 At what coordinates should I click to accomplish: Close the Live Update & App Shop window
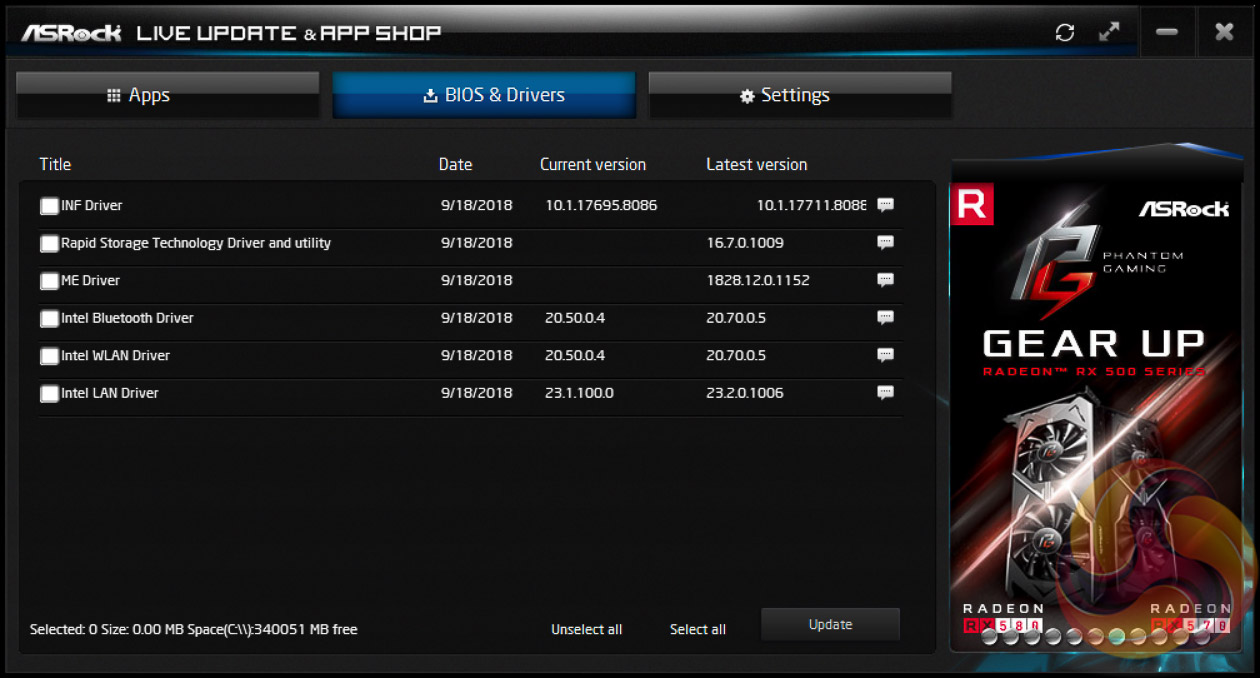[1224, 31]
